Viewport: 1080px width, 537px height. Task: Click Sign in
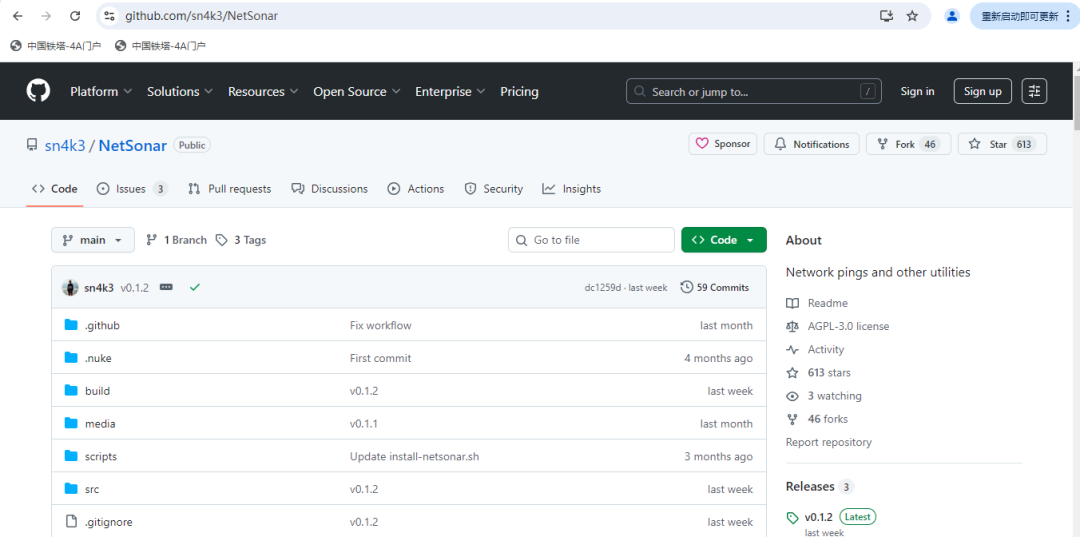(917, 92)
